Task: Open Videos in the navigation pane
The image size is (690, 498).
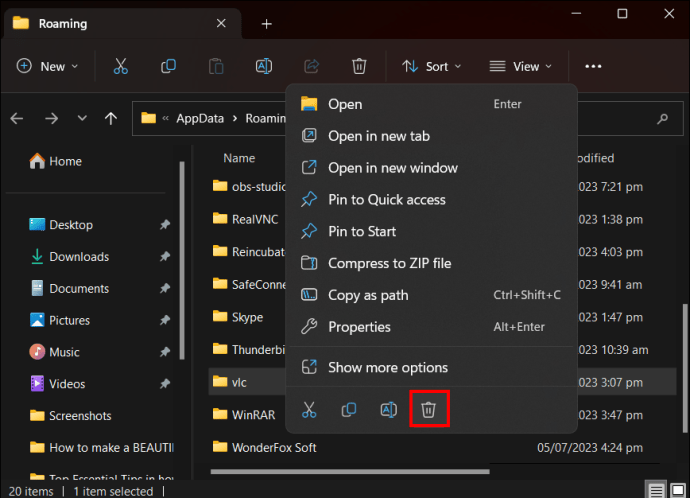Action: 57,384
